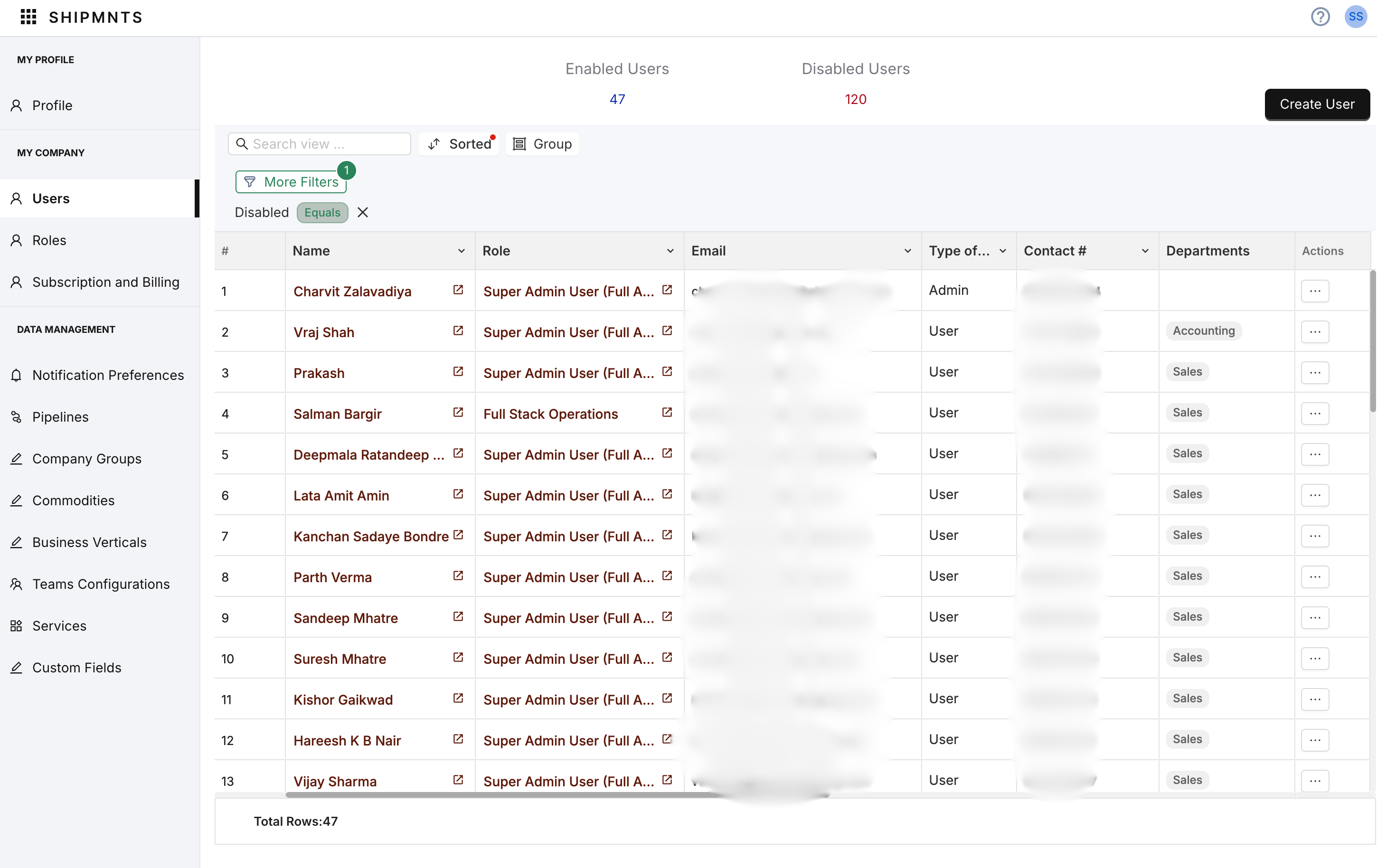Open Custom Fields
Image resolution: width=1377 pixels, height=868 pixels.
click(100, 667)
